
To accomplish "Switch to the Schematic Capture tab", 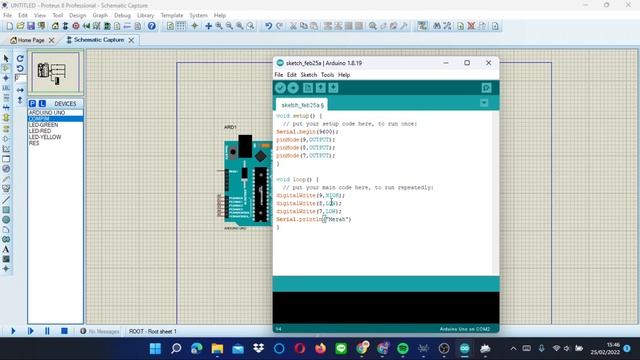I will [x=99, y=40].
